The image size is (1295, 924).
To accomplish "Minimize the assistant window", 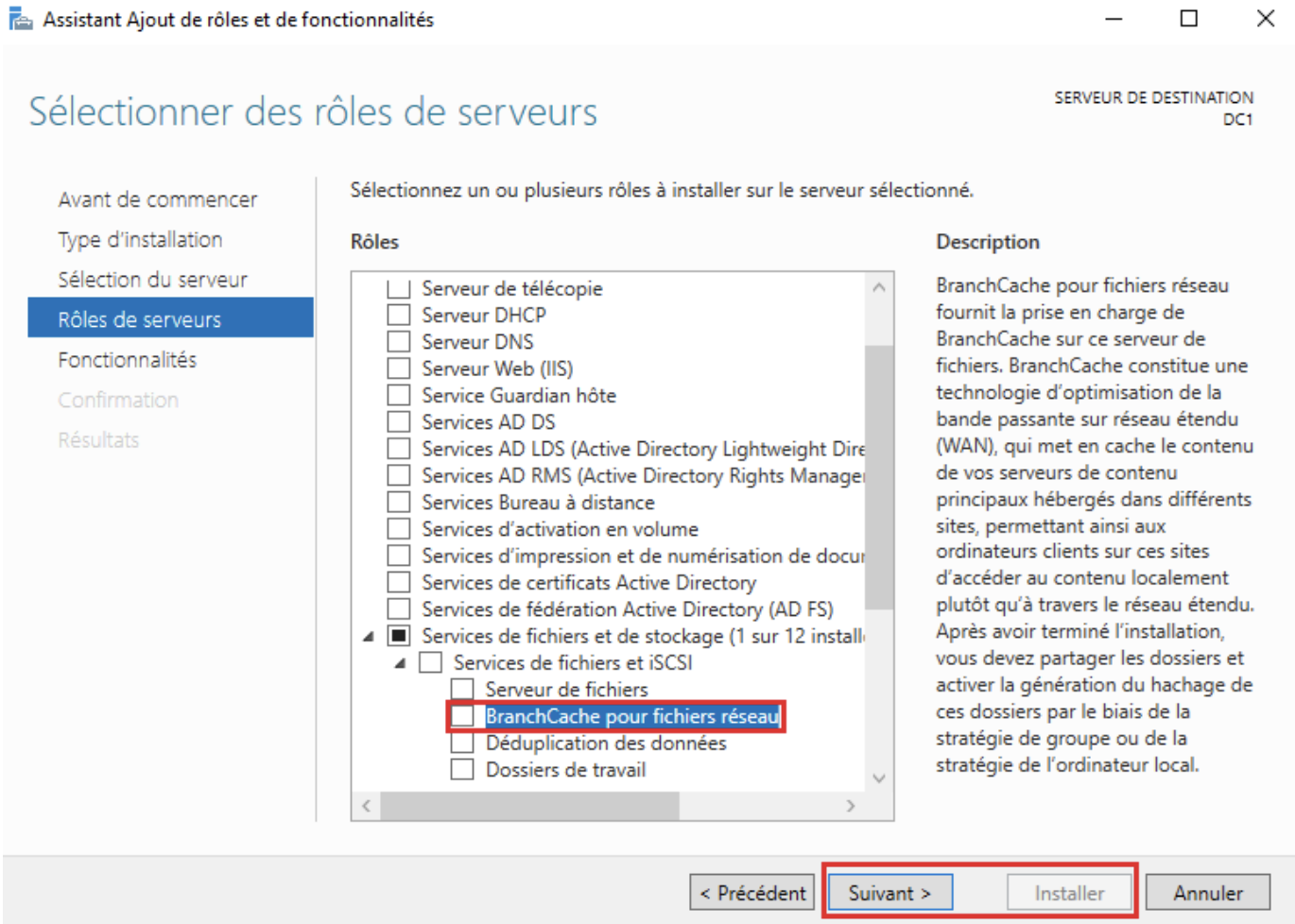I will tap(1114, 19).
